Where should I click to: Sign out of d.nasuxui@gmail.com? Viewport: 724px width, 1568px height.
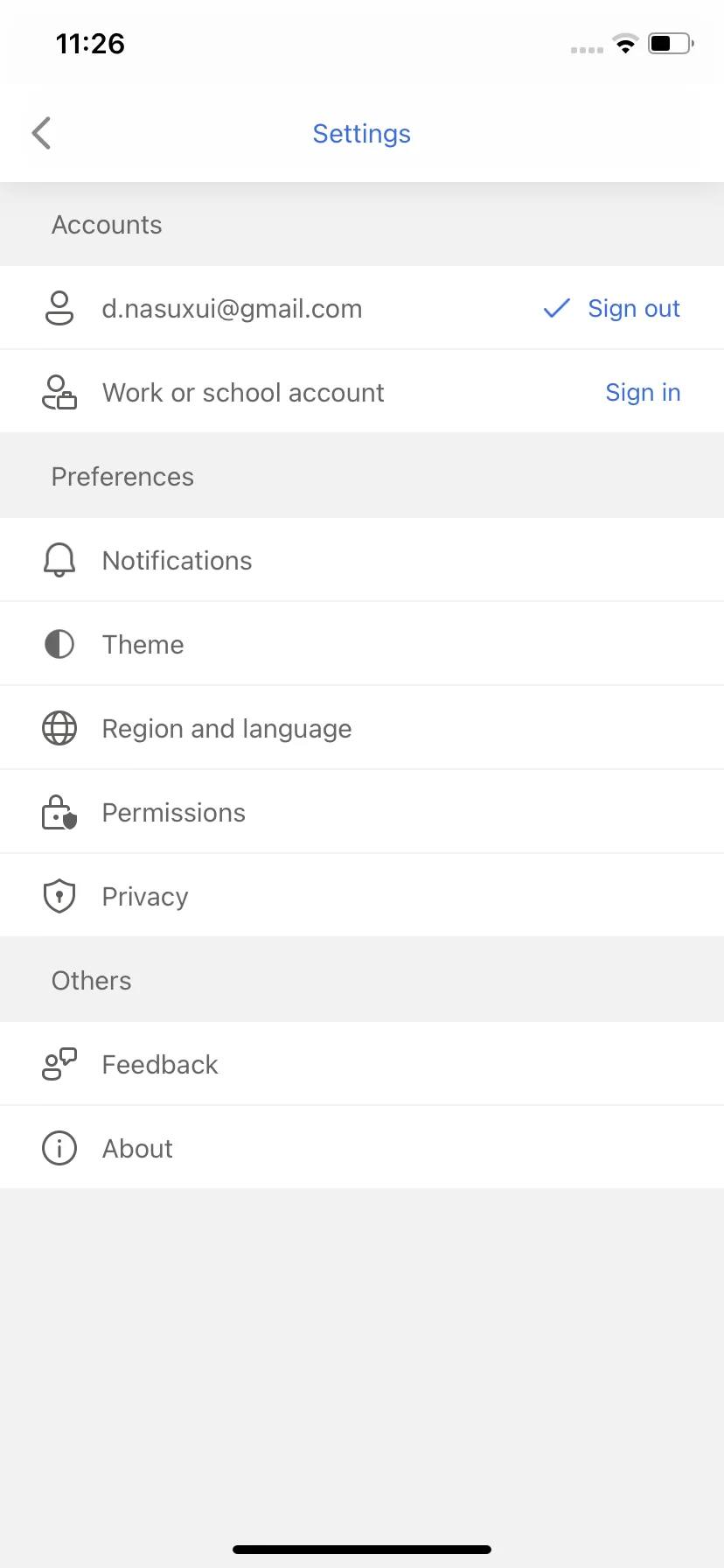(634, 308)
